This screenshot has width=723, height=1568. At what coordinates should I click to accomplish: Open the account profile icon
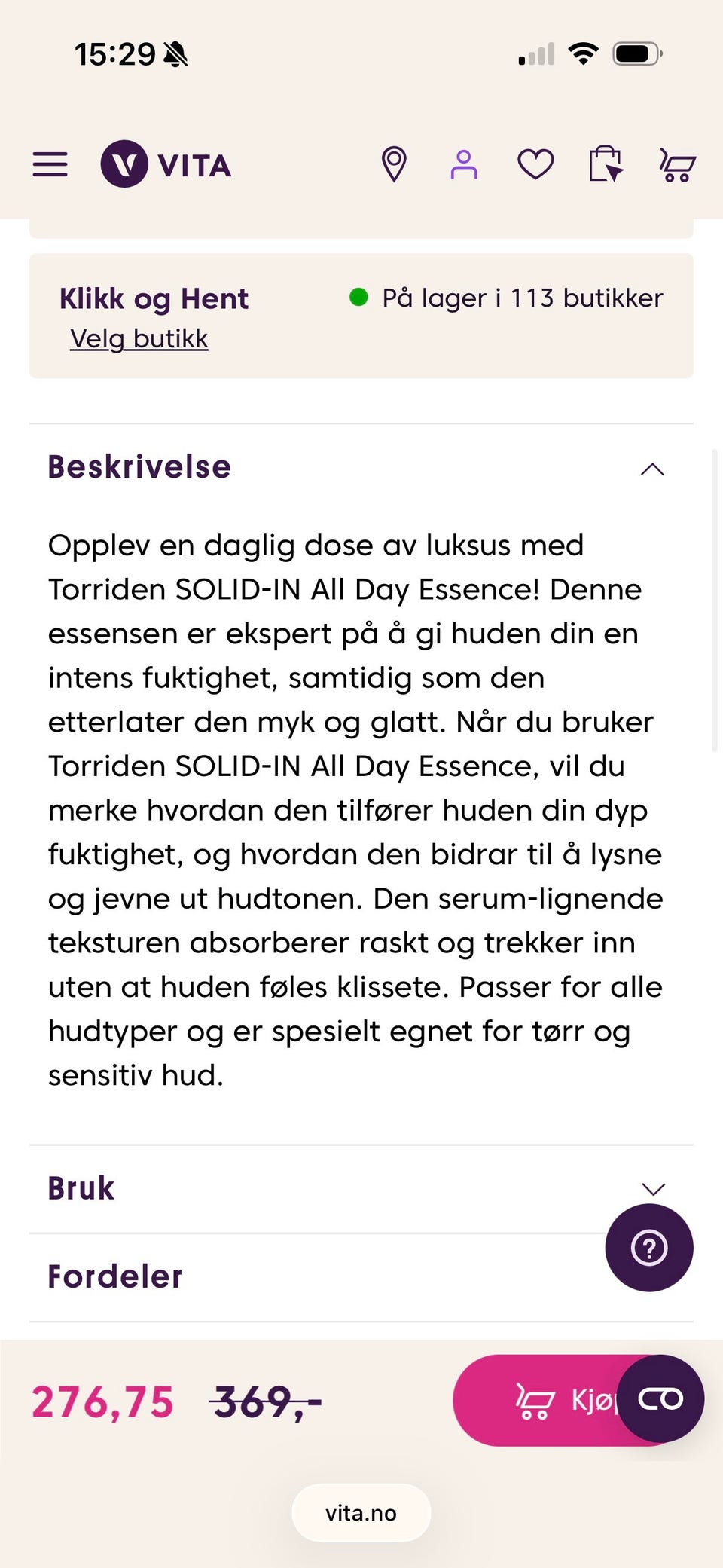click(x=465, y=164)
